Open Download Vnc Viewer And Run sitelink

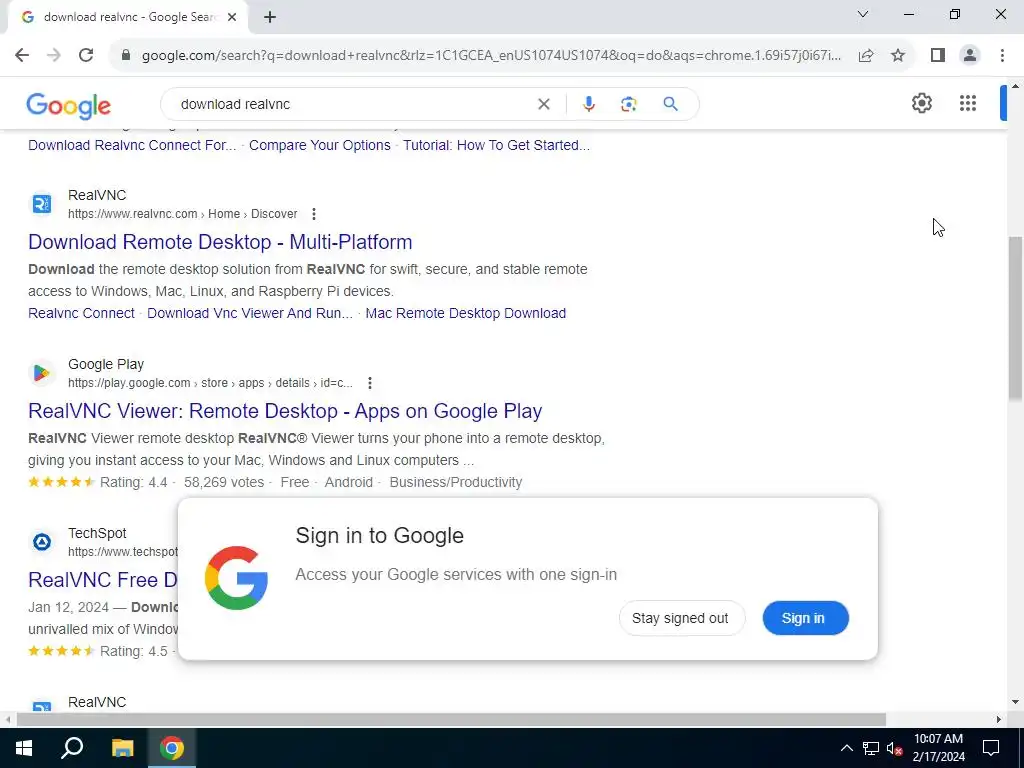pyautogui.click(x=249, y=313)
